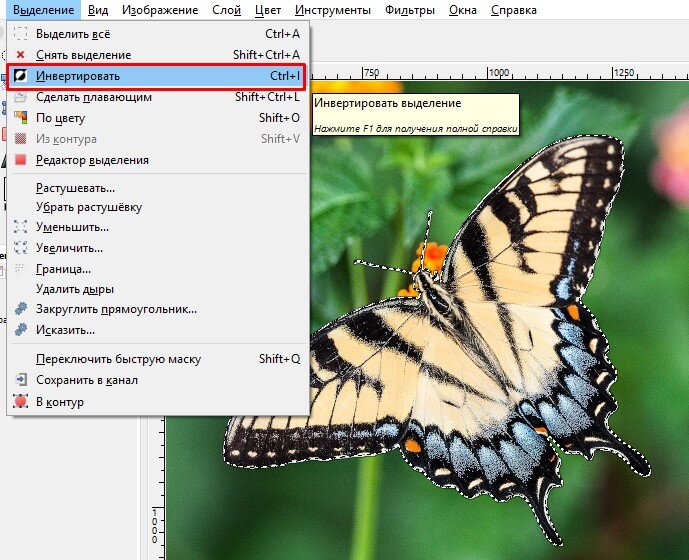Choose Выделить всё menu entry
The image size is (689, 560).
(157, 34)
